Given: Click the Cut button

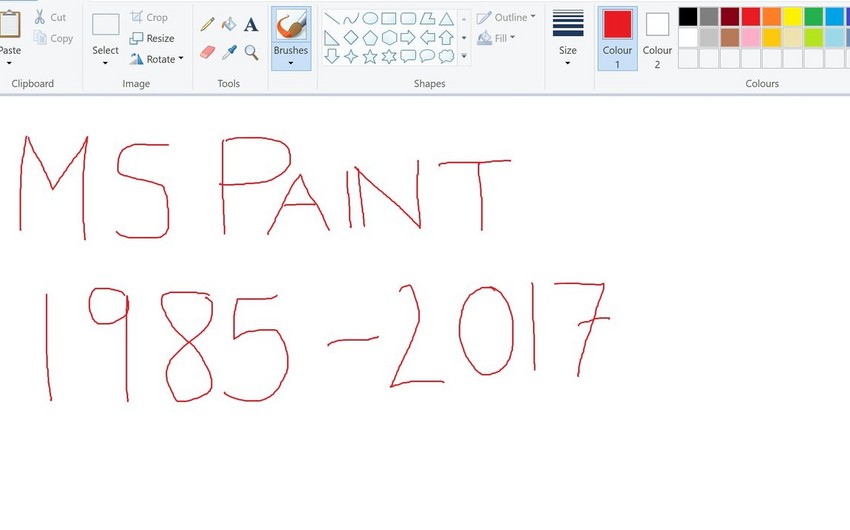Looking at the screenshot, I should point(50,17).
